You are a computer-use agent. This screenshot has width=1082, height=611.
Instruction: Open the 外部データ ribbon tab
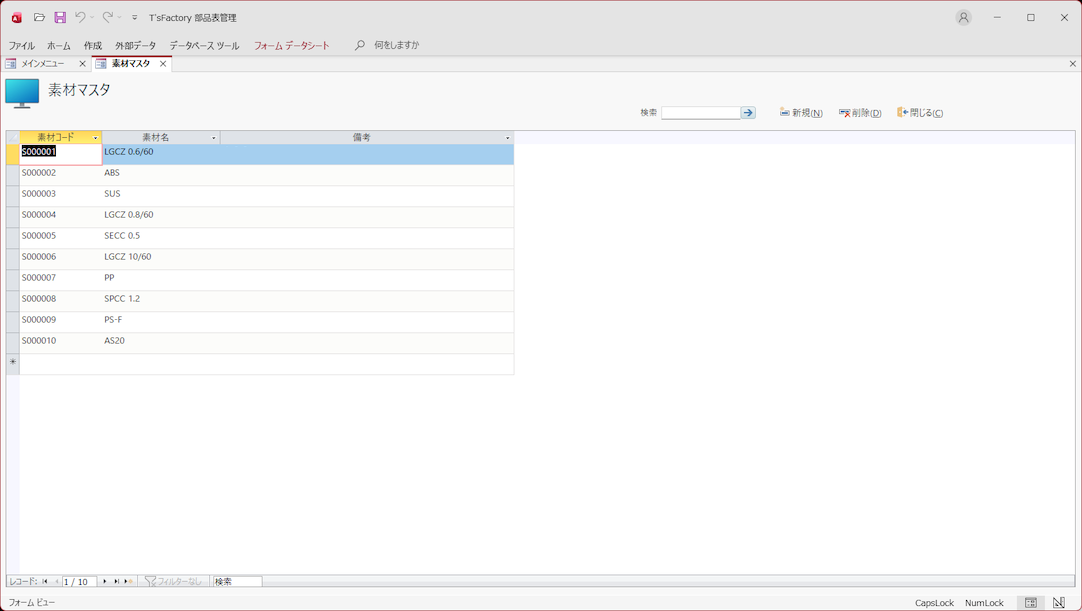135,45
